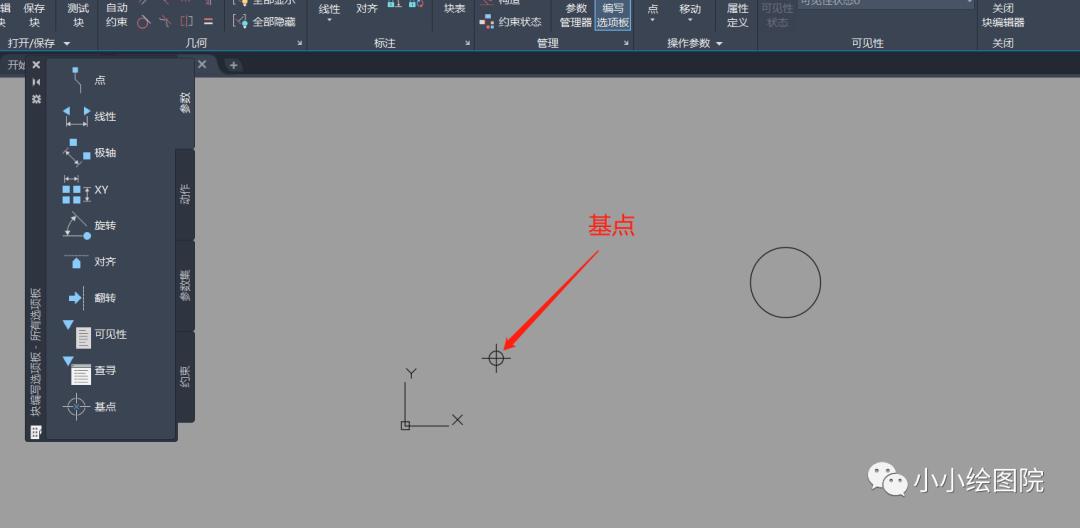
Task: Click the UCS origin icon
Action: tap(405, 425)
